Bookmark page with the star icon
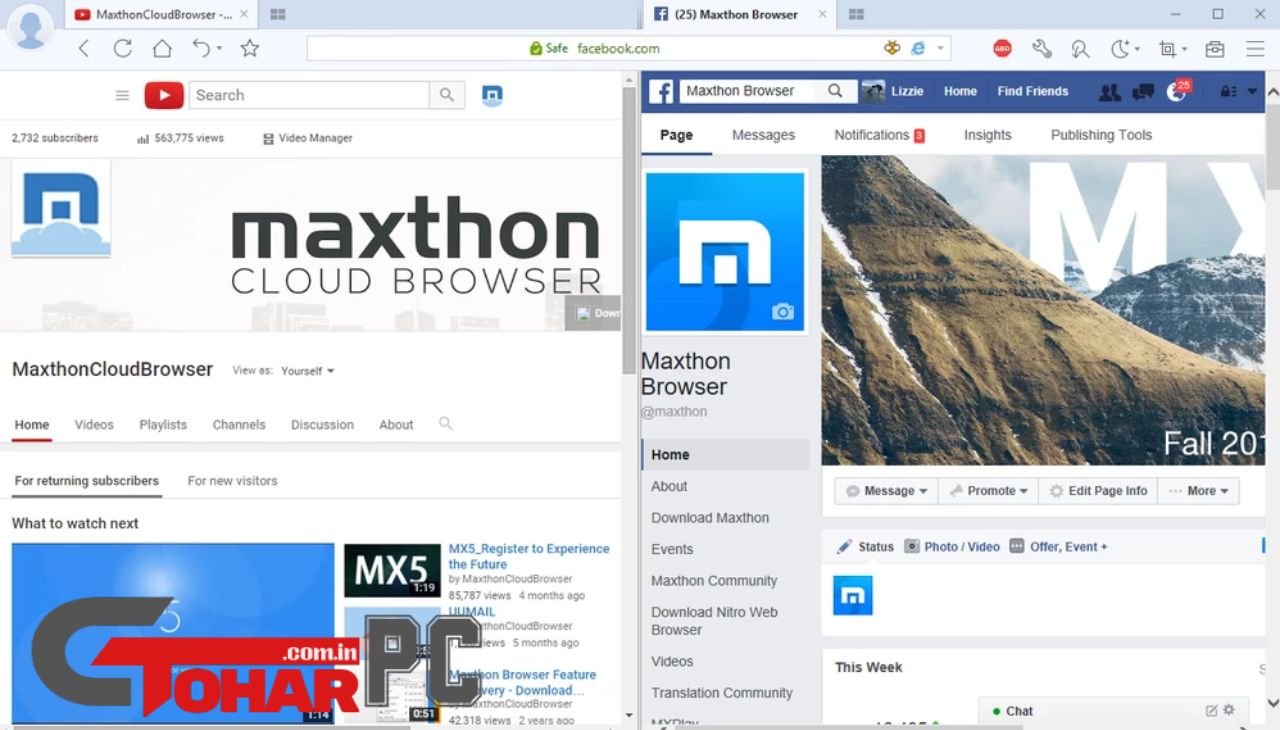1280x730 pixels. [x=250, y=48]
